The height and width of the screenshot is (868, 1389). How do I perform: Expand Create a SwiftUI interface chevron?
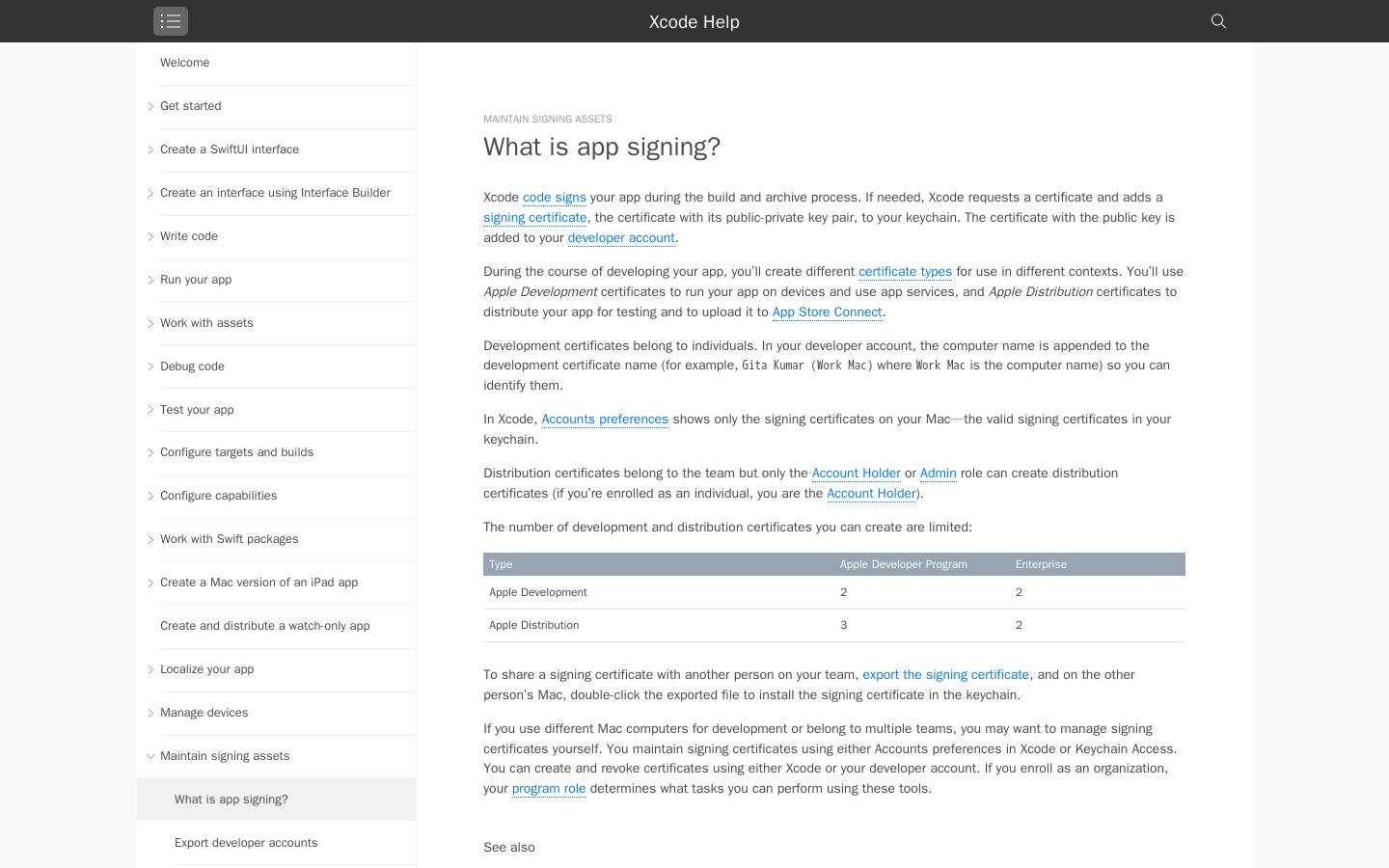pyautogui.click(x=150, y=150)
